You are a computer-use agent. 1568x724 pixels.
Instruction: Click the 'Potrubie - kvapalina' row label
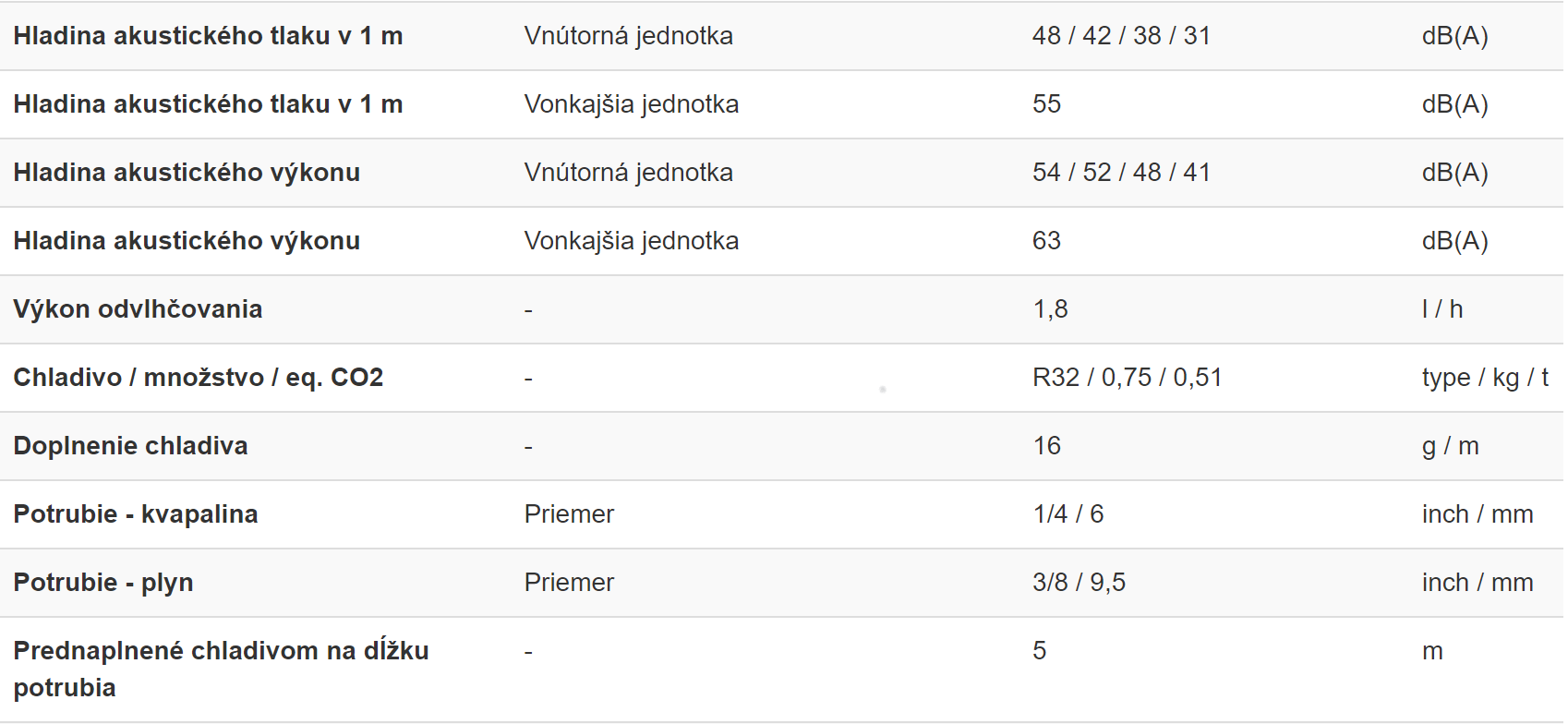click(136, 514)
